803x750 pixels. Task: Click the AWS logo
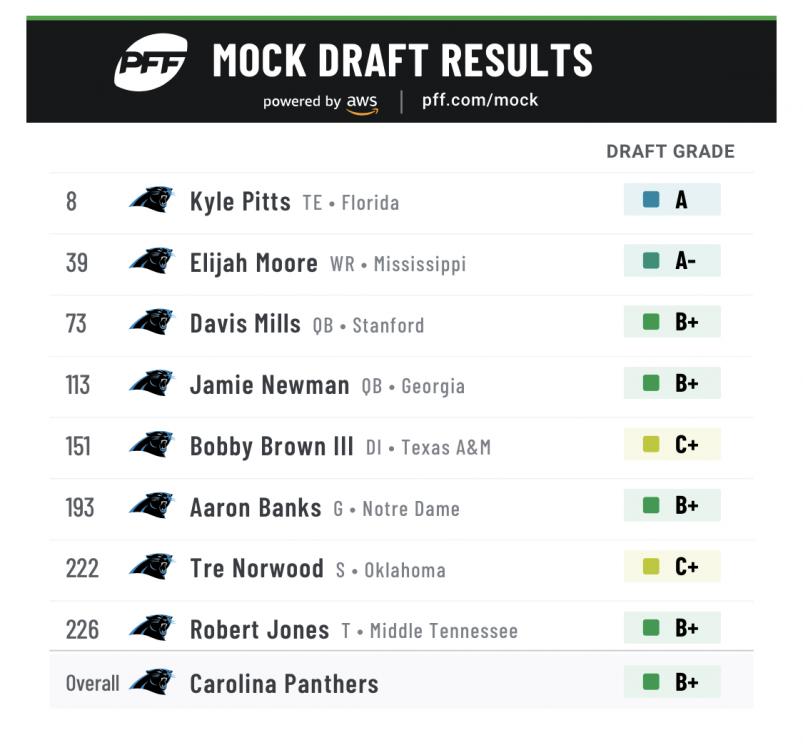click(362, 103)
